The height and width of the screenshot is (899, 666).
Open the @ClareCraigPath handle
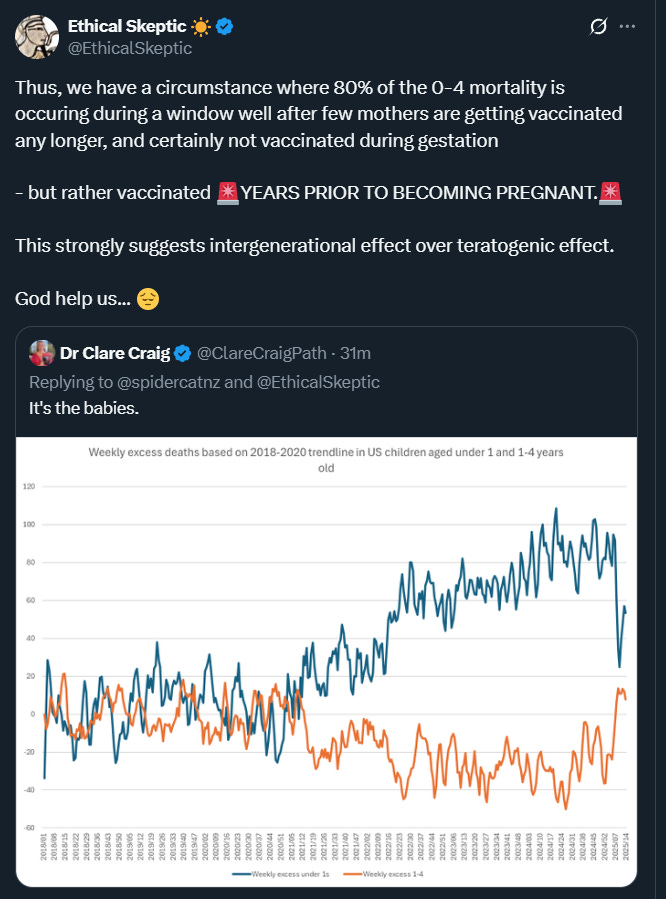pos(262,353)
